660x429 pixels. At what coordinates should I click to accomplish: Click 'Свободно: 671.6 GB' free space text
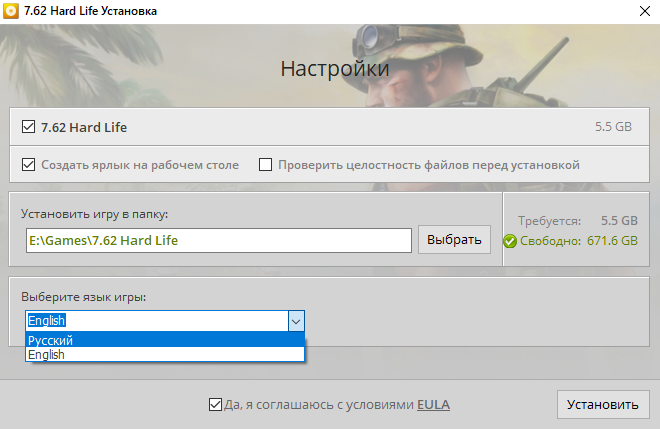[x=579, y=241]
